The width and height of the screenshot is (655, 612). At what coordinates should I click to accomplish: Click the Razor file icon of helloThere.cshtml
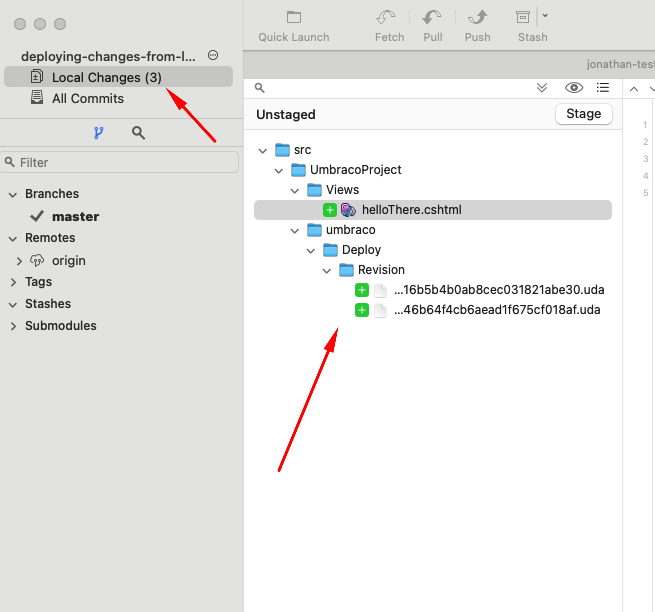coord(348,210)
